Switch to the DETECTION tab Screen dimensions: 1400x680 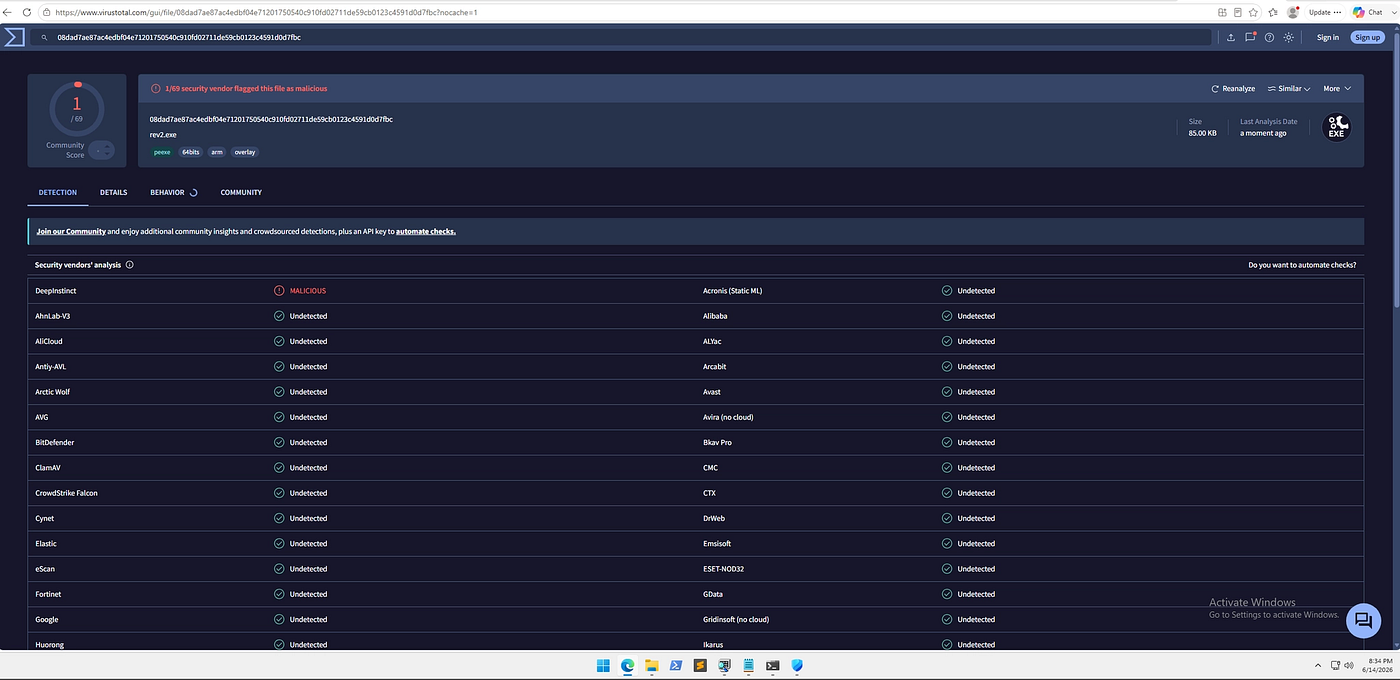(x=58, y=192)
